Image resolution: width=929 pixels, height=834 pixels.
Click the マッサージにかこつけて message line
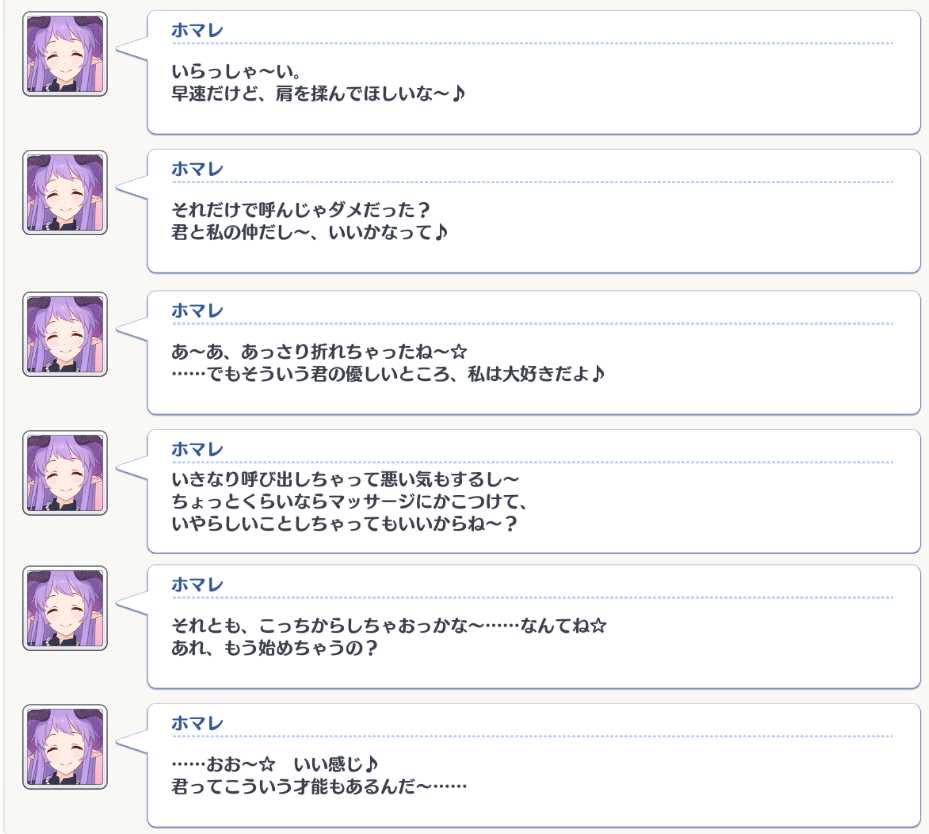tap(349, 502)
